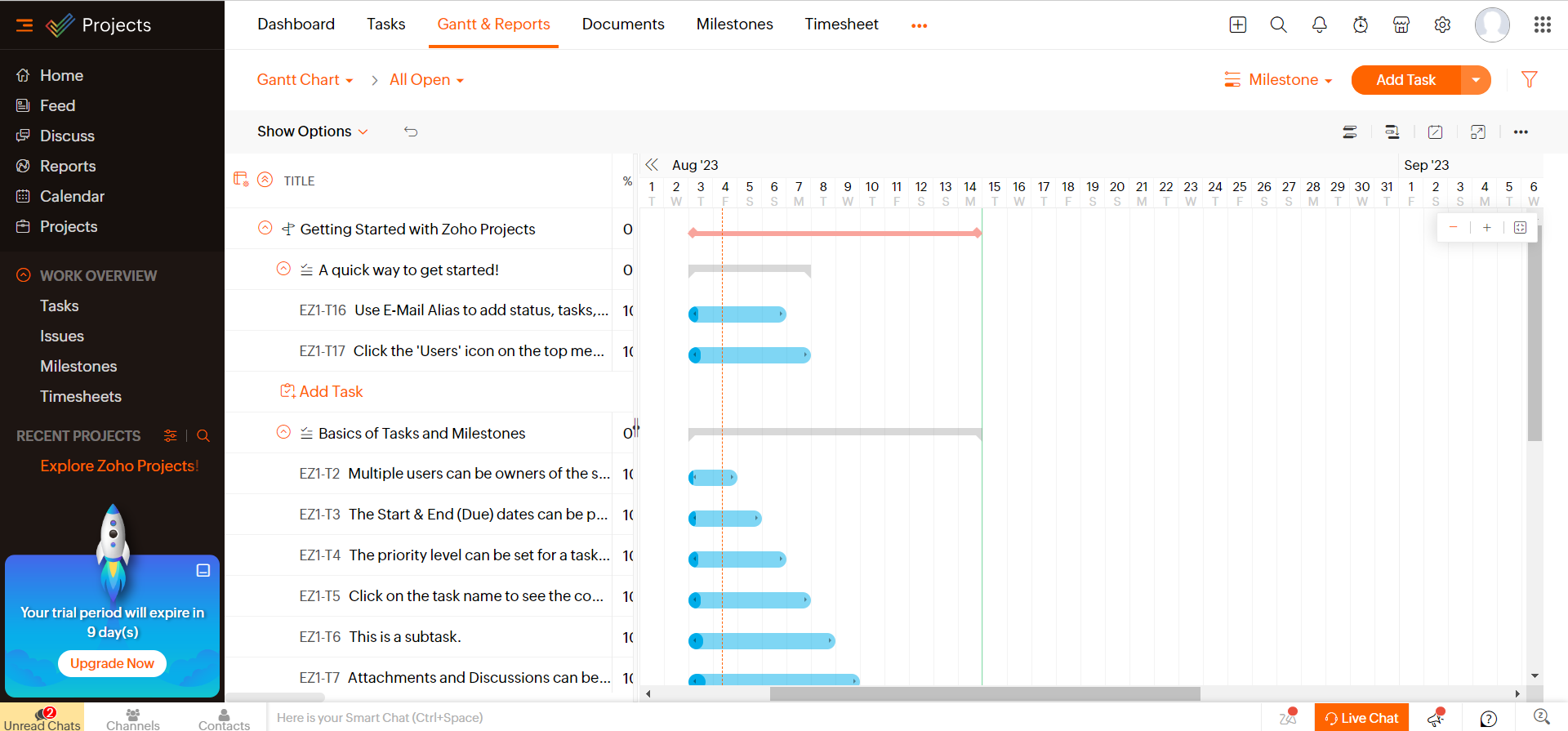This screenshot has height=731, width=1568.
Task: Click the zoom in plus on Gantt
Action: click(1486, 228)
